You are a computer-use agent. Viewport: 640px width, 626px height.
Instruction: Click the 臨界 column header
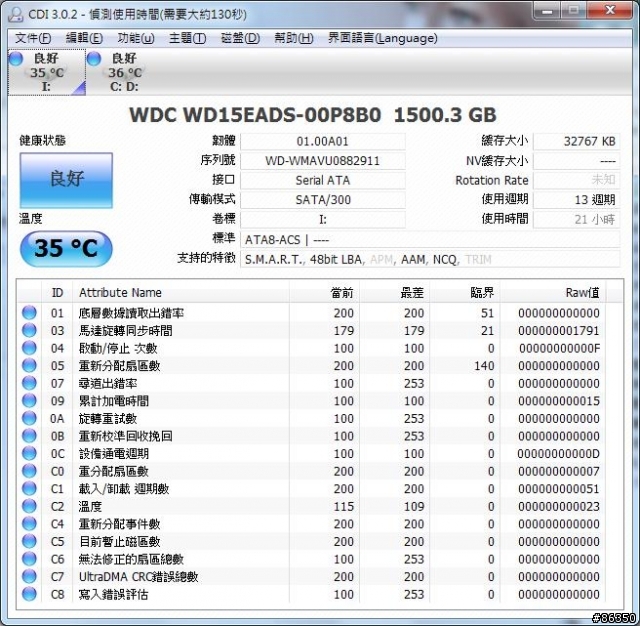coord(465,292)
